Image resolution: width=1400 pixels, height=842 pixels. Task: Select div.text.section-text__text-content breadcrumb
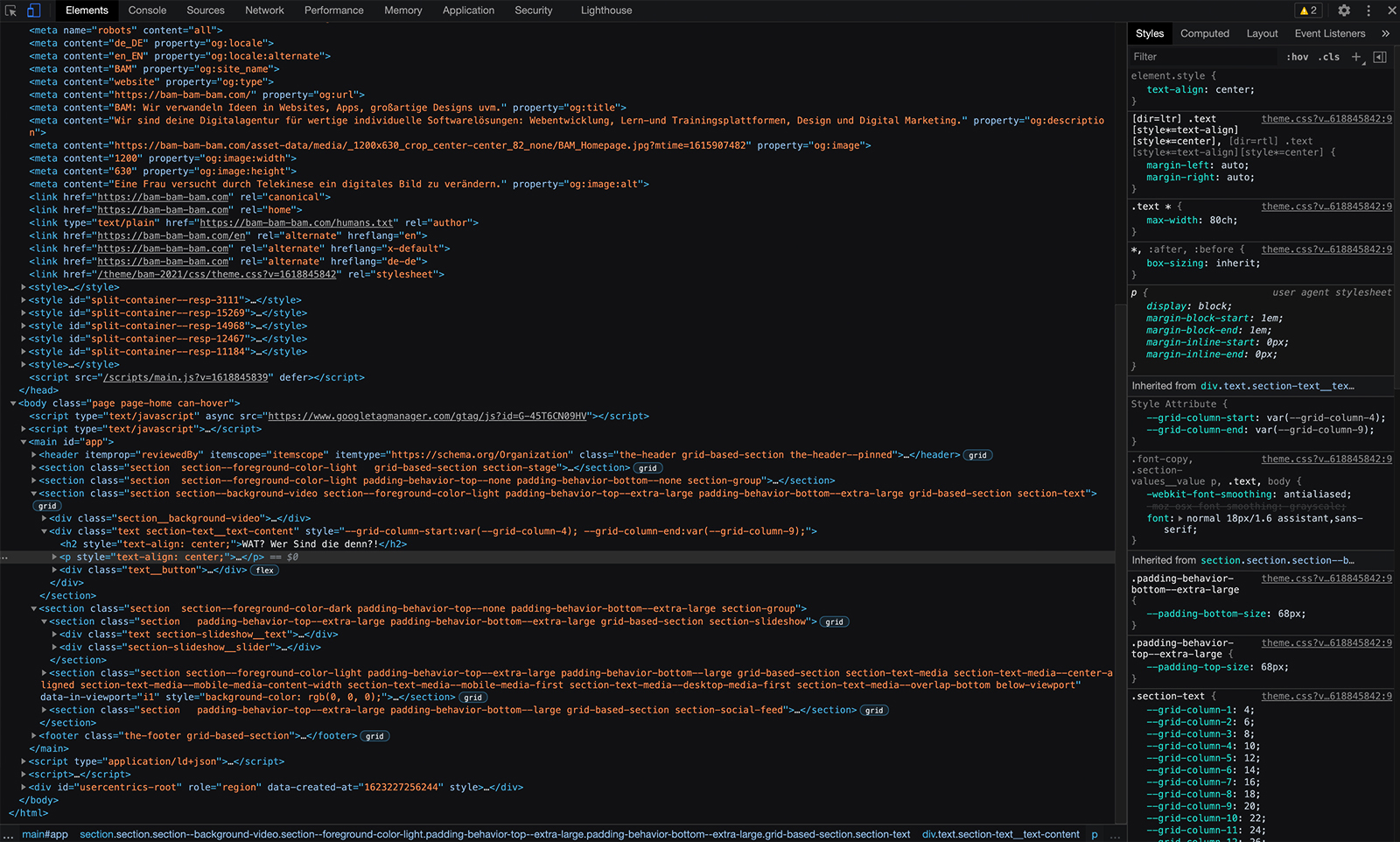pyautogui.click(x=1000, y=835)
